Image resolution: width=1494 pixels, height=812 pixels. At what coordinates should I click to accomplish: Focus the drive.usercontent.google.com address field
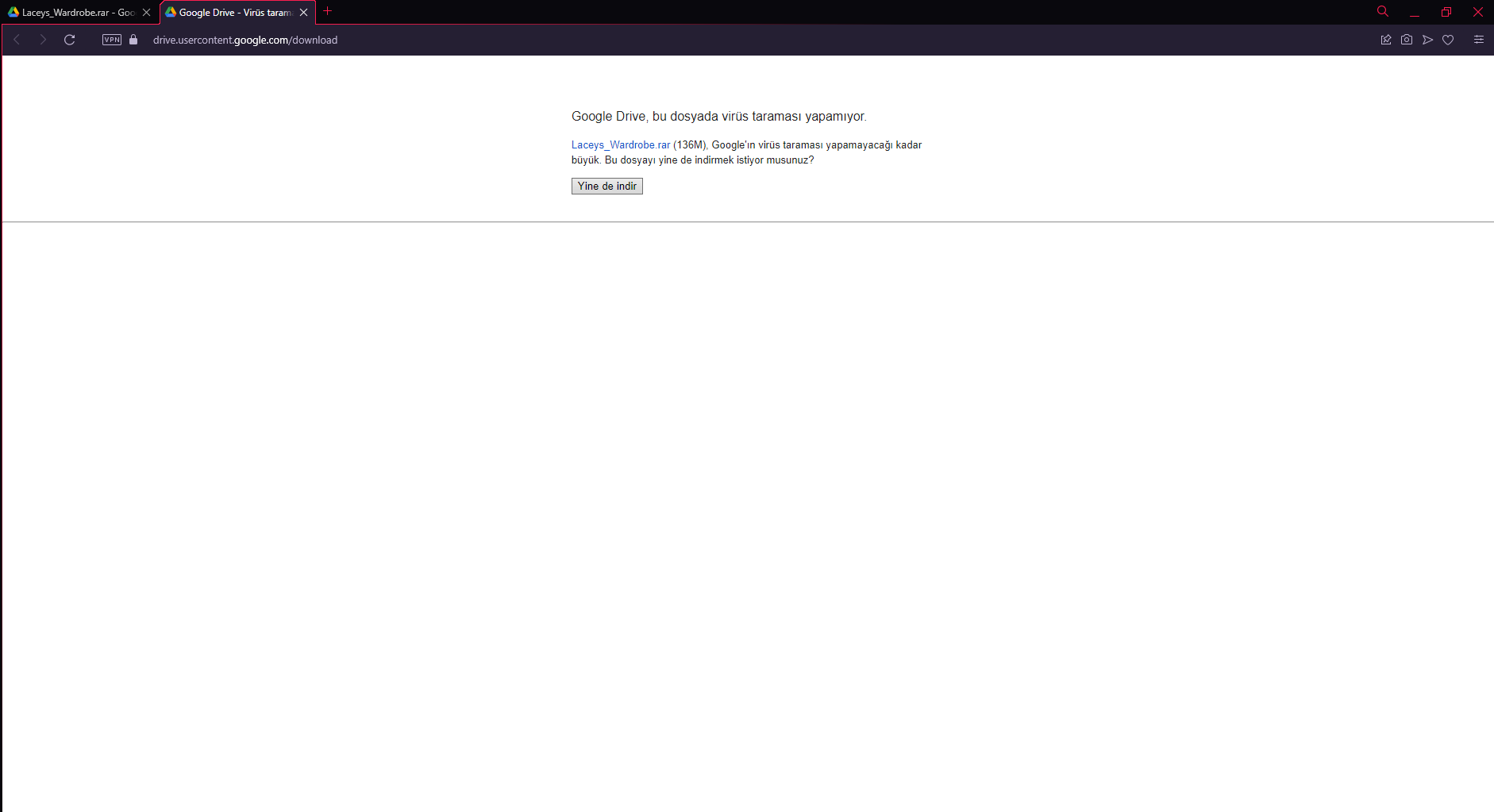click(x=245, y=40)
